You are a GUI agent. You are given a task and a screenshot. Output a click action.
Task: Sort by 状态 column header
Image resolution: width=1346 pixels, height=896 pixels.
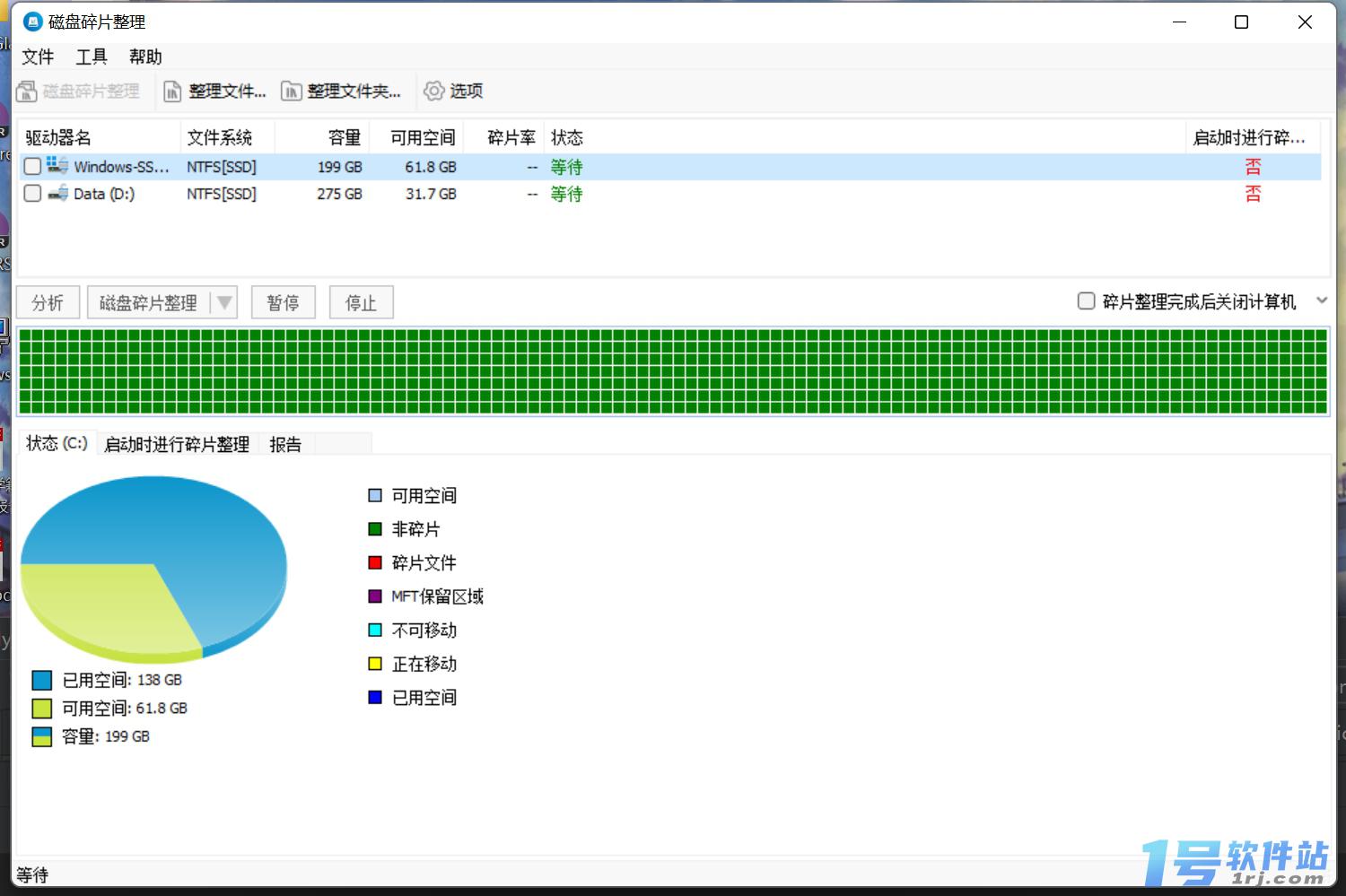864,137
